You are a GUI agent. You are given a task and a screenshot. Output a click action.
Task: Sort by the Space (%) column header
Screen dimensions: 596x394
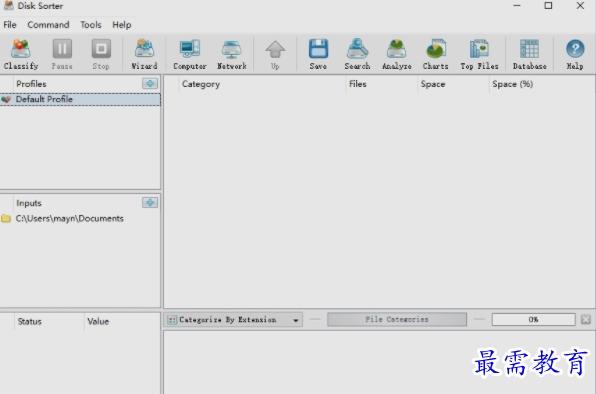[x=542, y=84]
